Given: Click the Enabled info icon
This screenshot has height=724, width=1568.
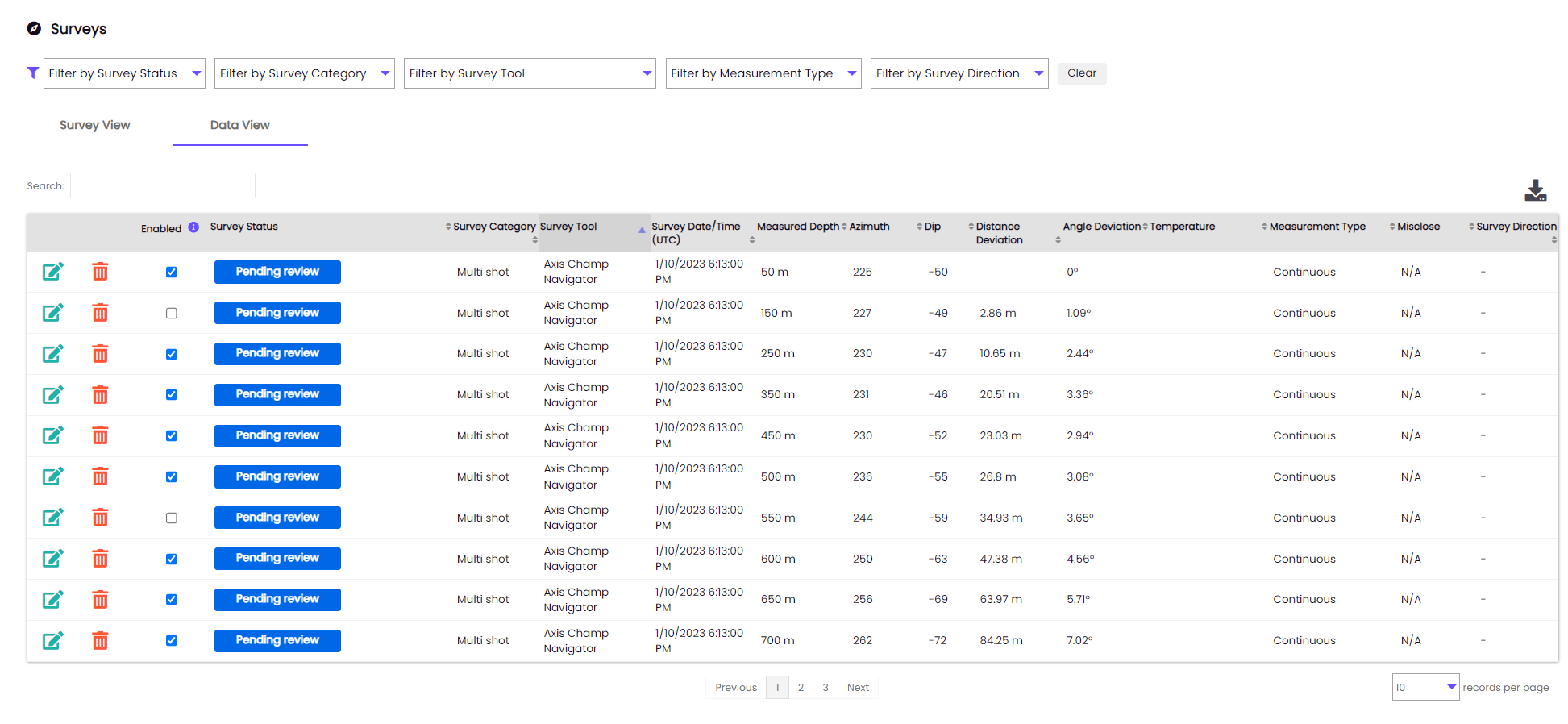Looking at the screenshot, I should pos(193,227).
